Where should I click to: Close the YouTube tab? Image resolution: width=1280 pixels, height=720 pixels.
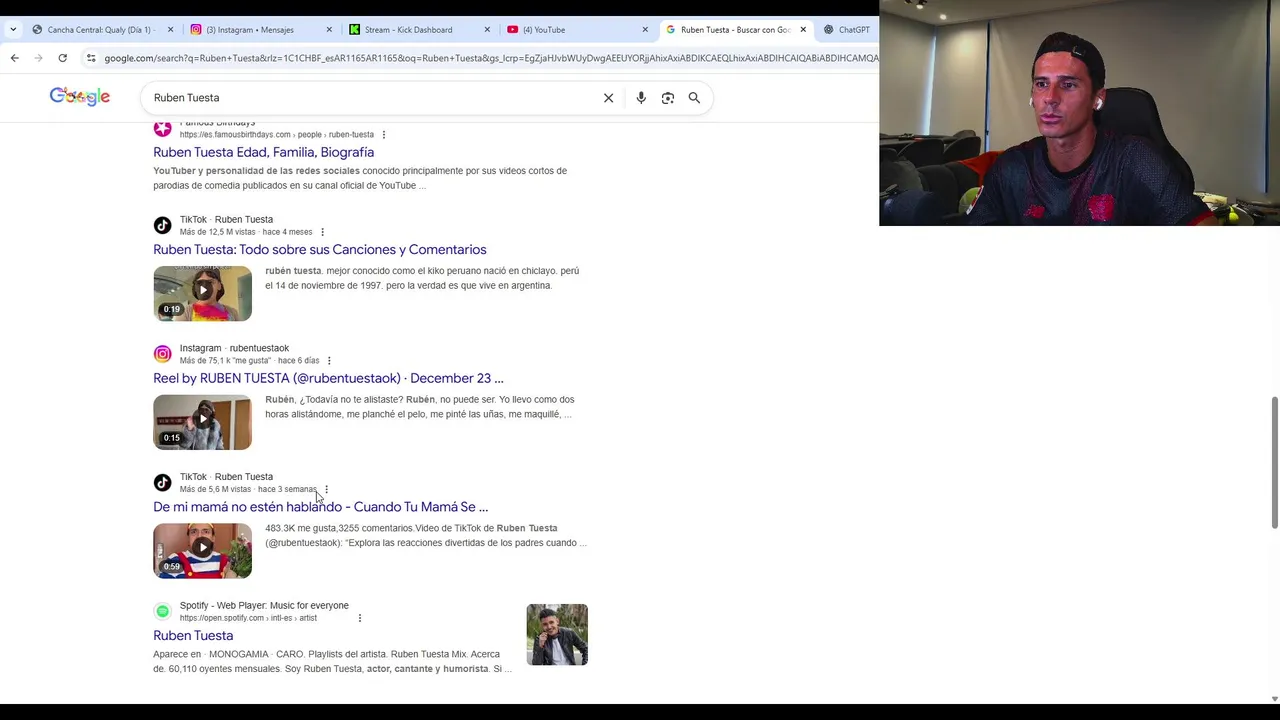pos(645,30)
